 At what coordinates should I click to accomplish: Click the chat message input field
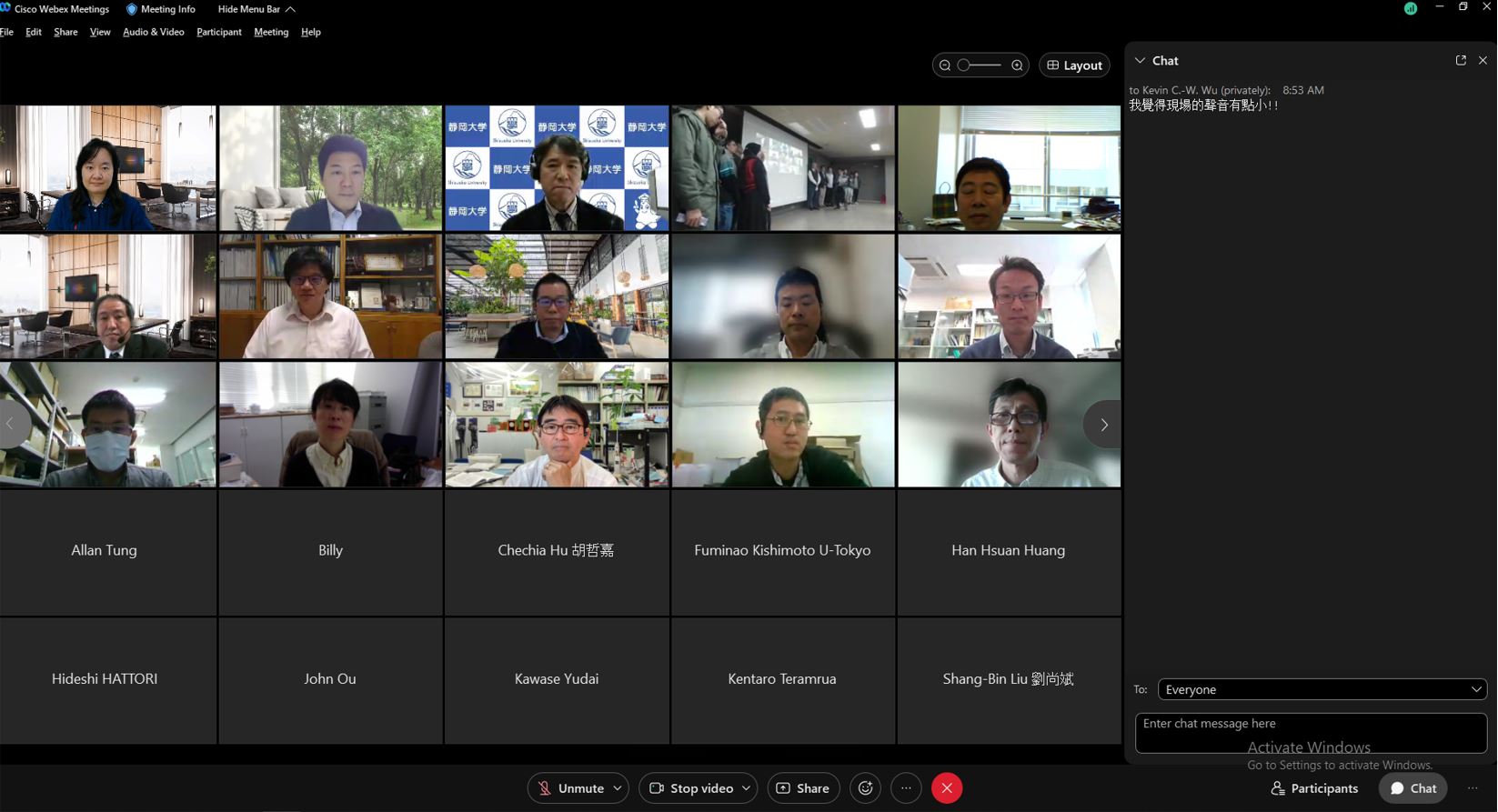pyautogui.click(x=1310, y=732)
